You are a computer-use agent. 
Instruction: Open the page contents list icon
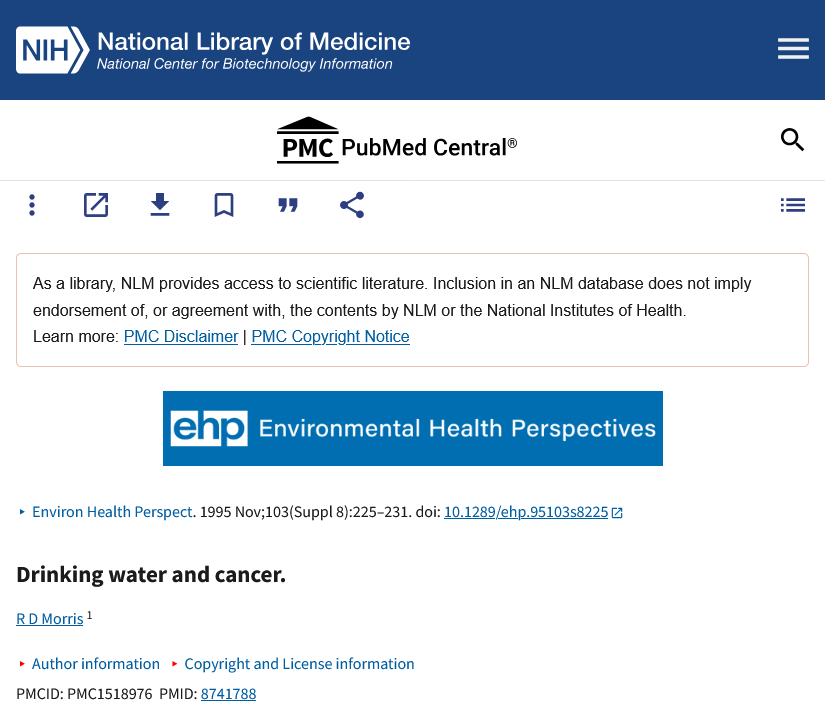(x=792, y=205)
